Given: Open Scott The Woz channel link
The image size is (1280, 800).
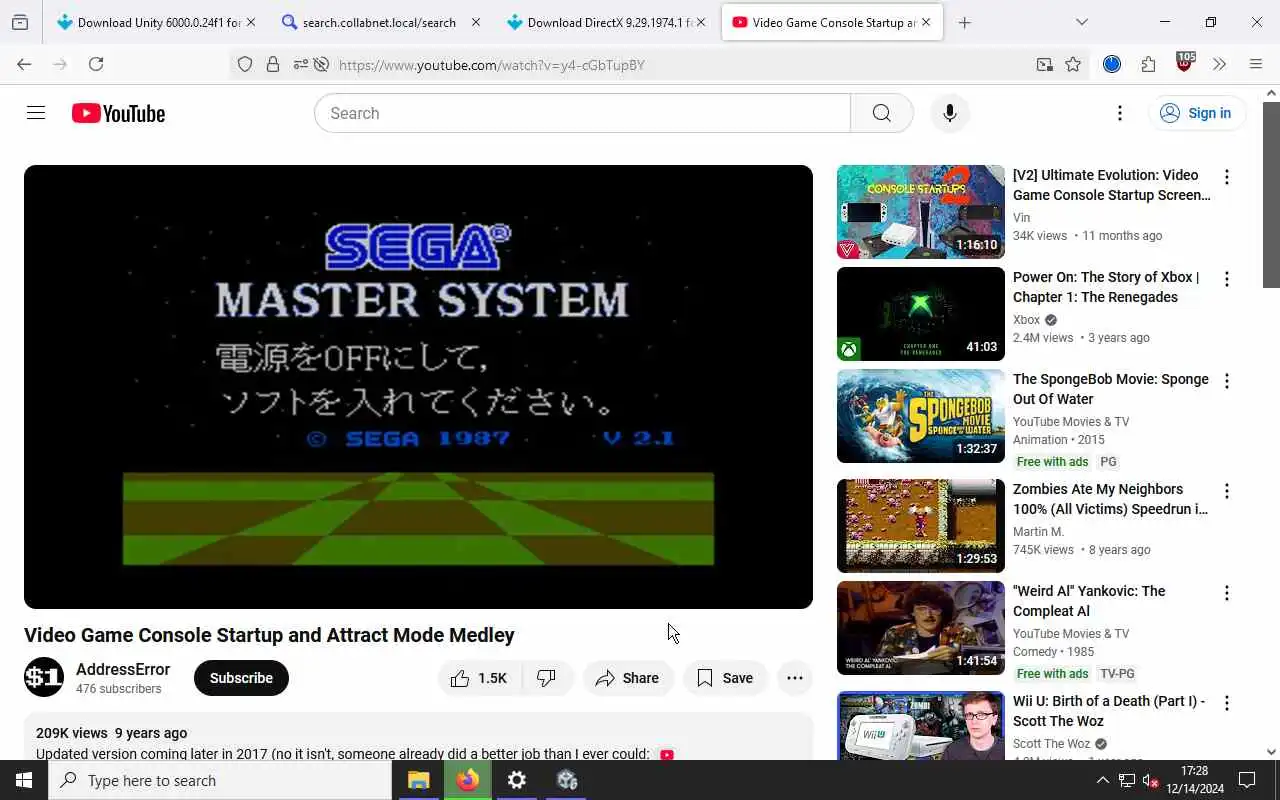Looking at the screenshot, I should pos(1052,744).
